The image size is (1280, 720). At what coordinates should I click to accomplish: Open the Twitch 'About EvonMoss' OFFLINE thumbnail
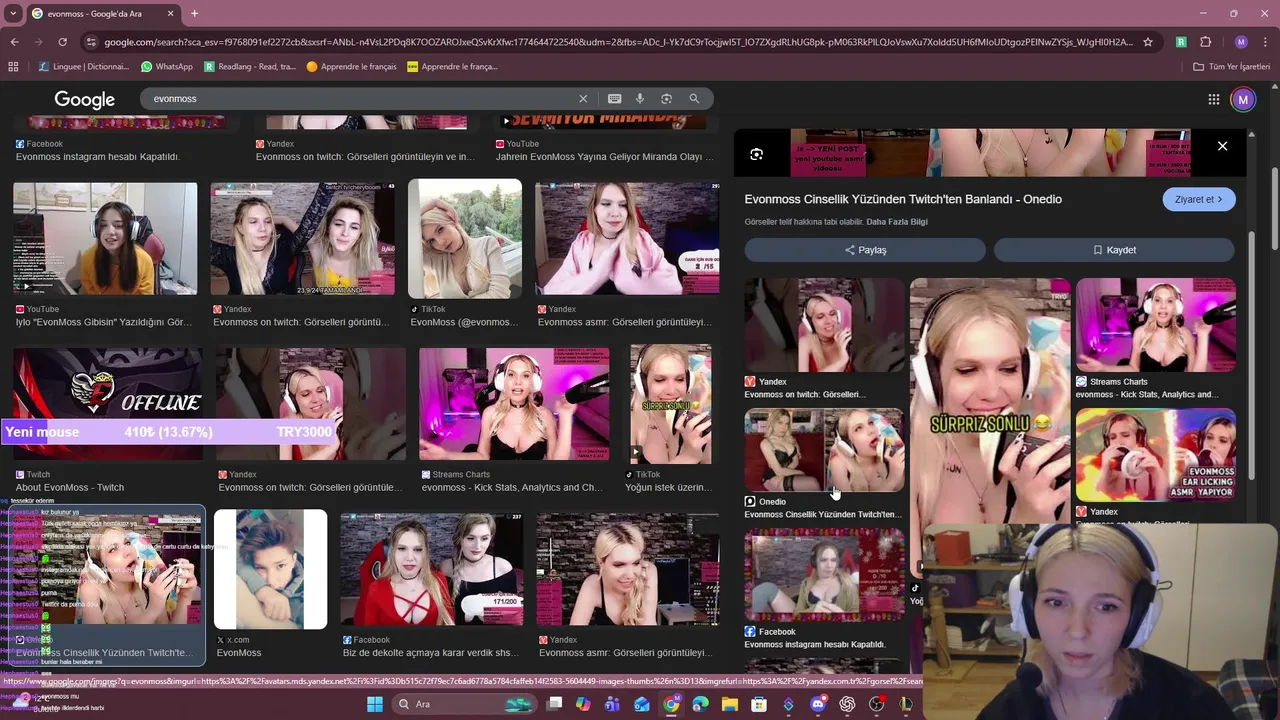coord(108,404)
